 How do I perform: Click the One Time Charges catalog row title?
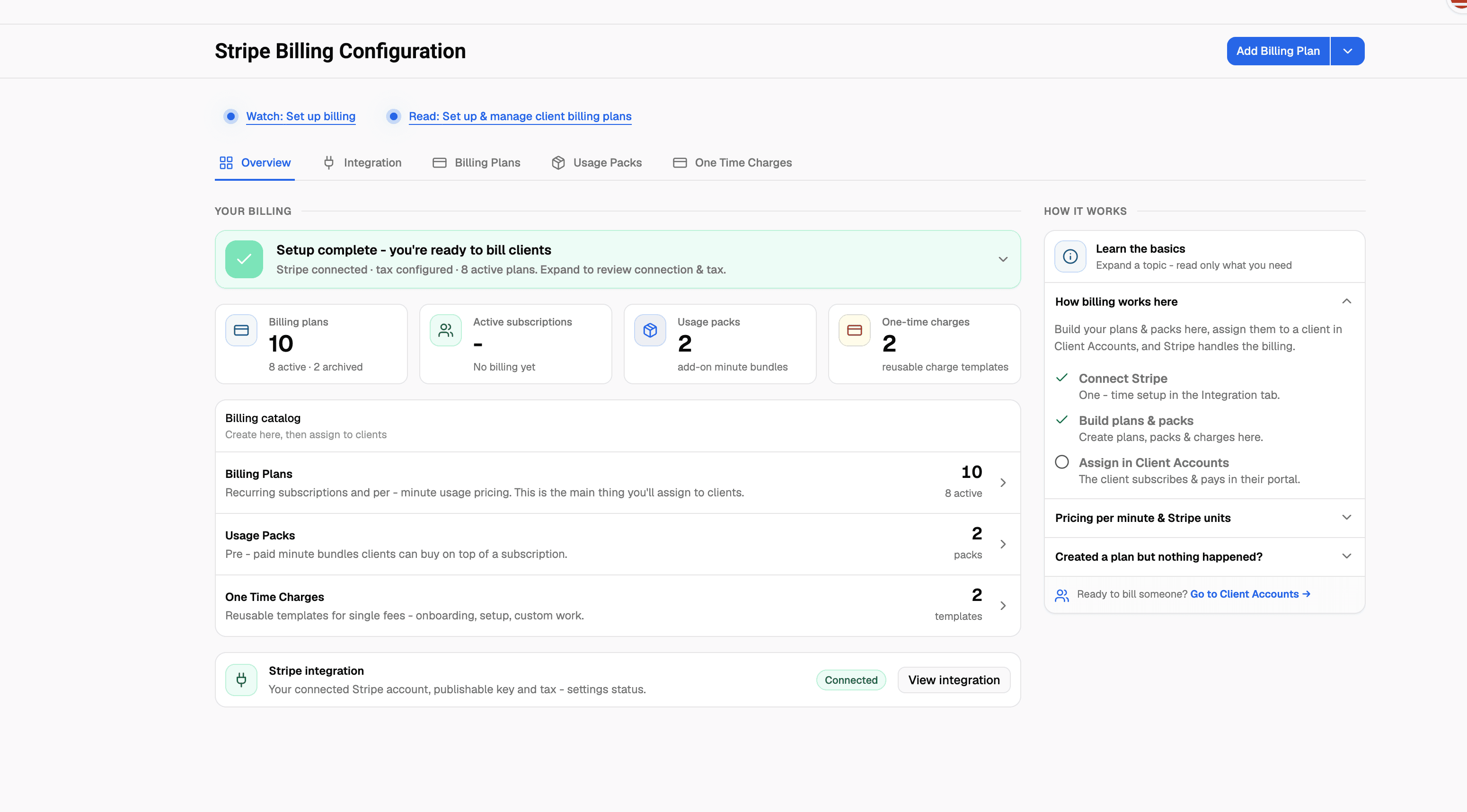[274, 597]
